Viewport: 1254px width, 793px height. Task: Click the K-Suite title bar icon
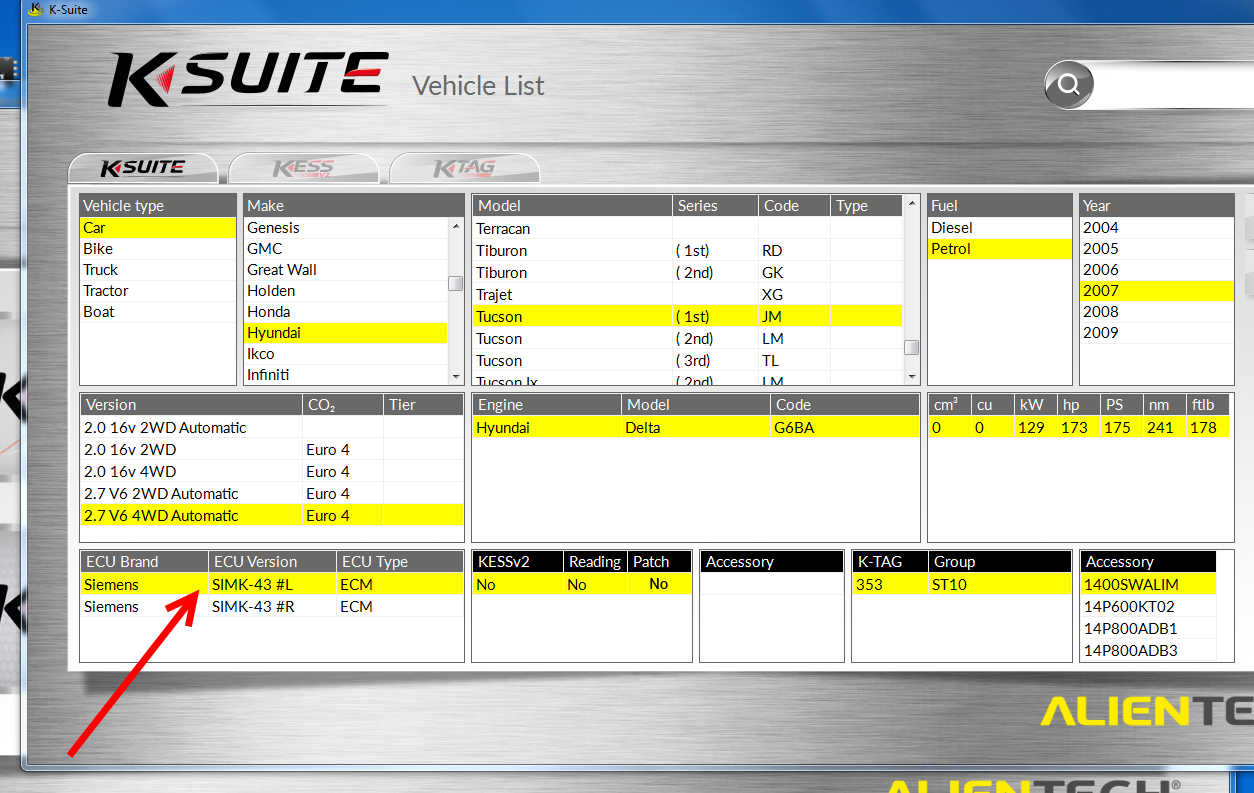pos(36,10)
